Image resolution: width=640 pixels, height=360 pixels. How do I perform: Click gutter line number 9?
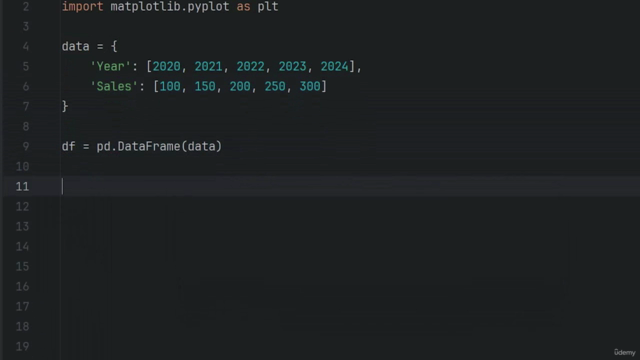coord(26,147)
